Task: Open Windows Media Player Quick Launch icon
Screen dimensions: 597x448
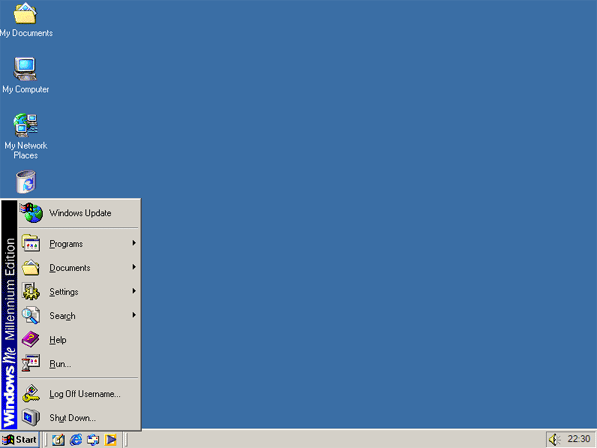Action: point(111,440)
